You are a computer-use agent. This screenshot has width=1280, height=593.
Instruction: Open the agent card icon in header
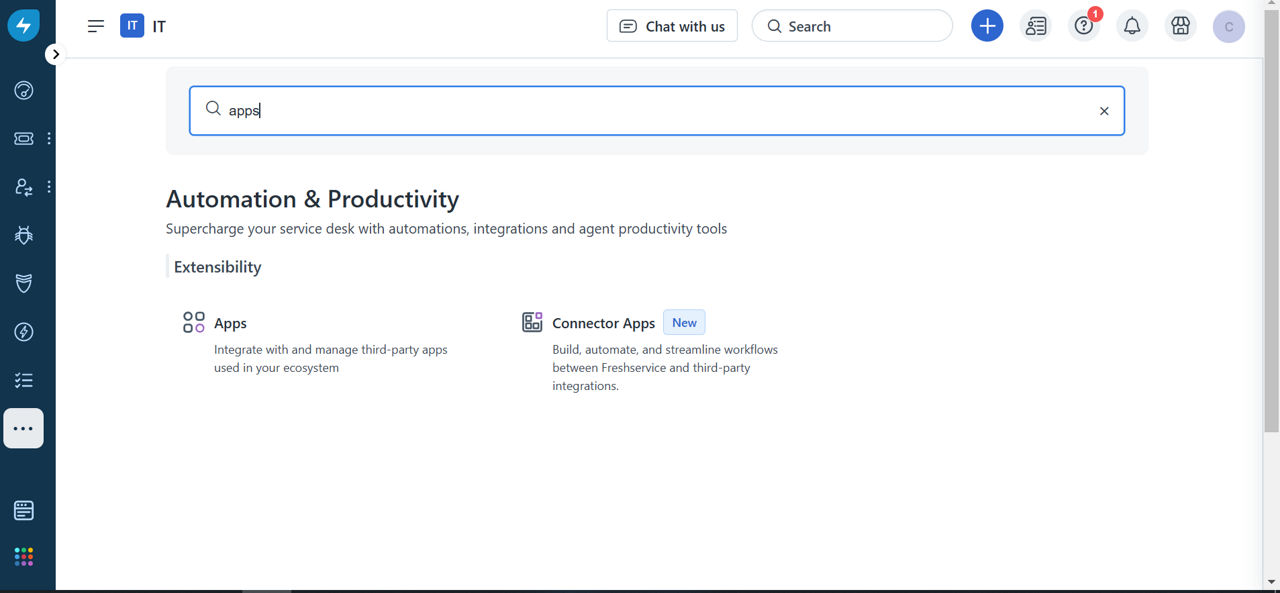pyautogui.click(x=1036, y=26)
